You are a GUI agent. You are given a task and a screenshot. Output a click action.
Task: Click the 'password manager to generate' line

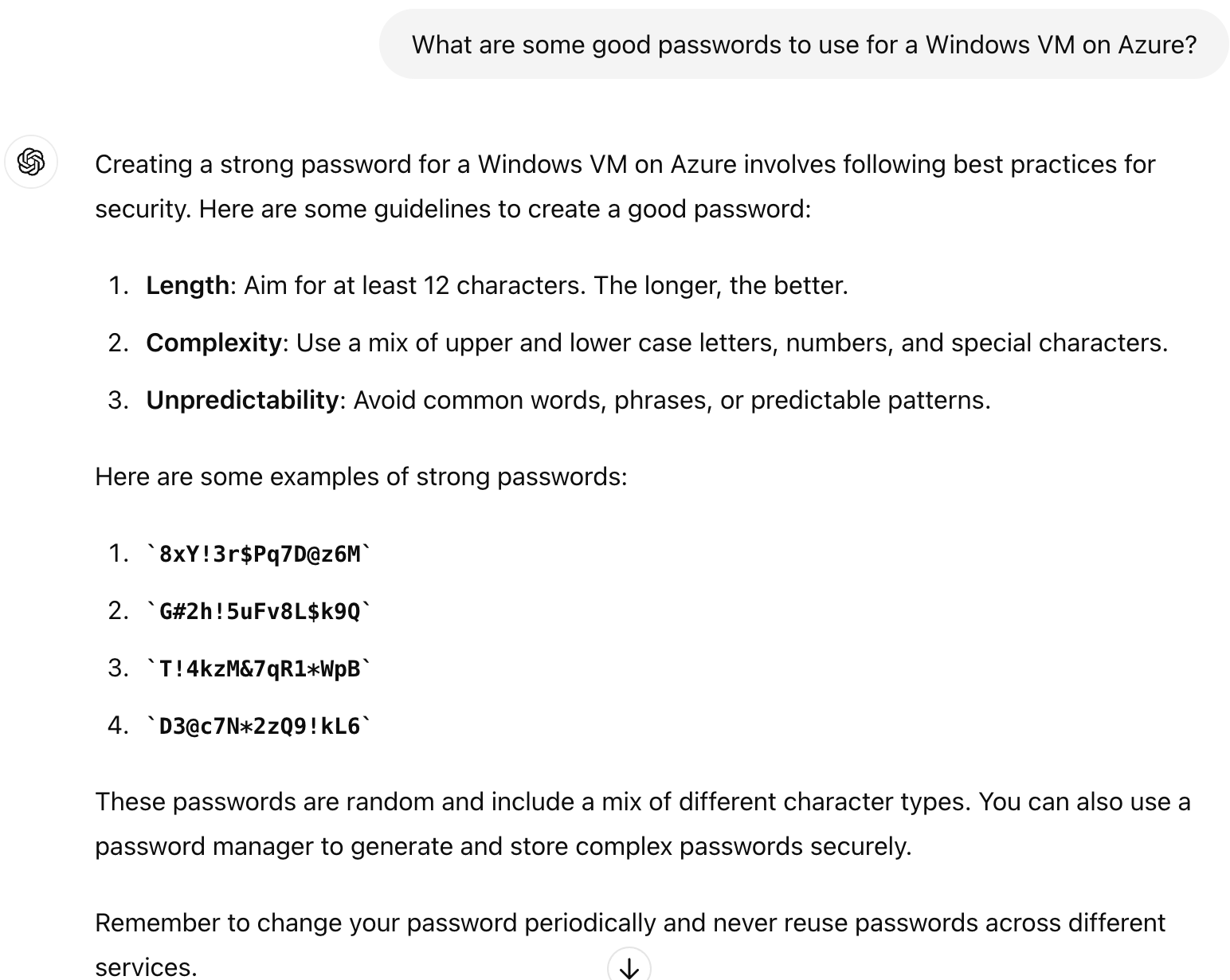pyautogui.click(x=503, y=846)
